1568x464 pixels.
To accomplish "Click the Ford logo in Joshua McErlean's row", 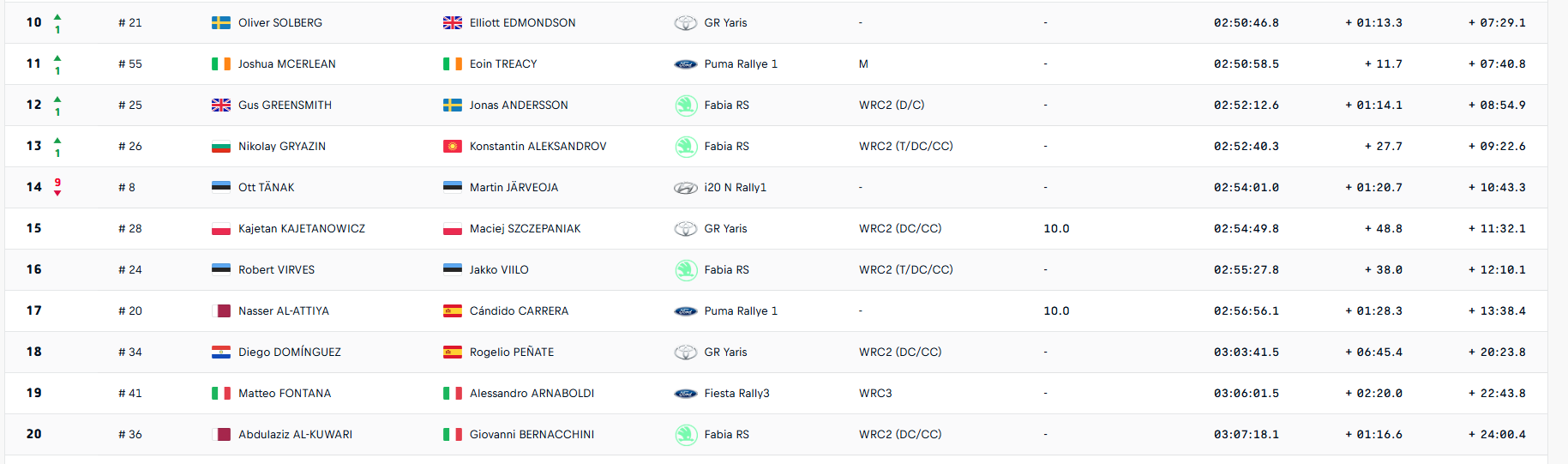I will click(685, 64).
